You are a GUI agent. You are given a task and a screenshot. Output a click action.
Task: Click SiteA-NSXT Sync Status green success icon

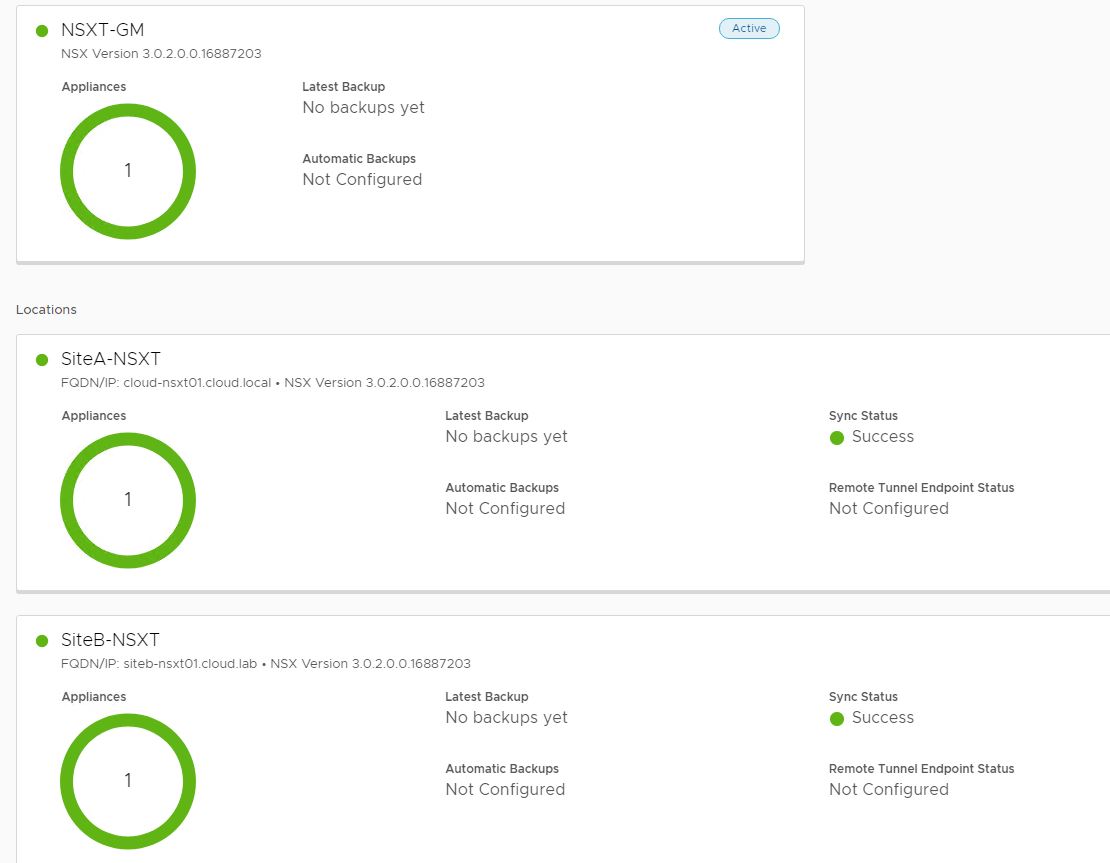[x=837, y=437]
